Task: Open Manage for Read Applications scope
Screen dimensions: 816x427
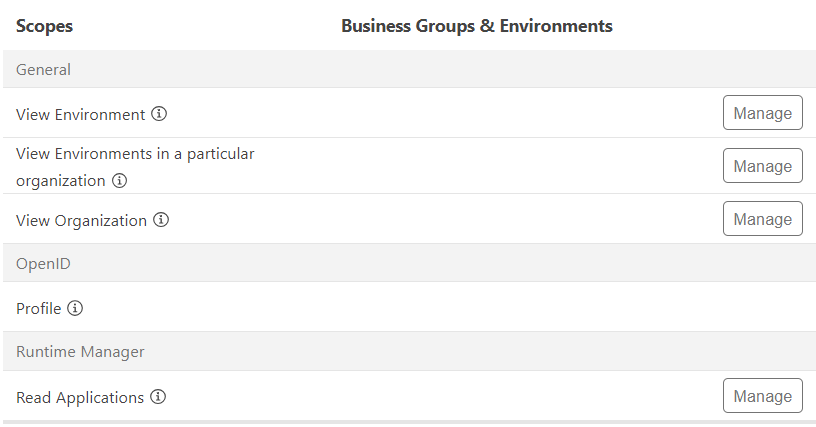Action: (x=762, y=395)
